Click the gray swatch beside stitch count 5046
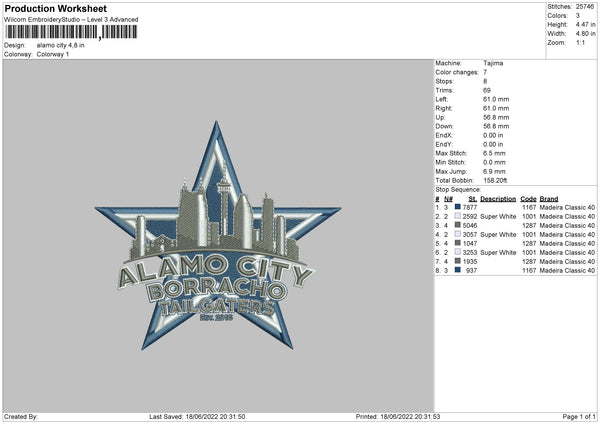This screenshot has height=424, width=600. [457, 225]
